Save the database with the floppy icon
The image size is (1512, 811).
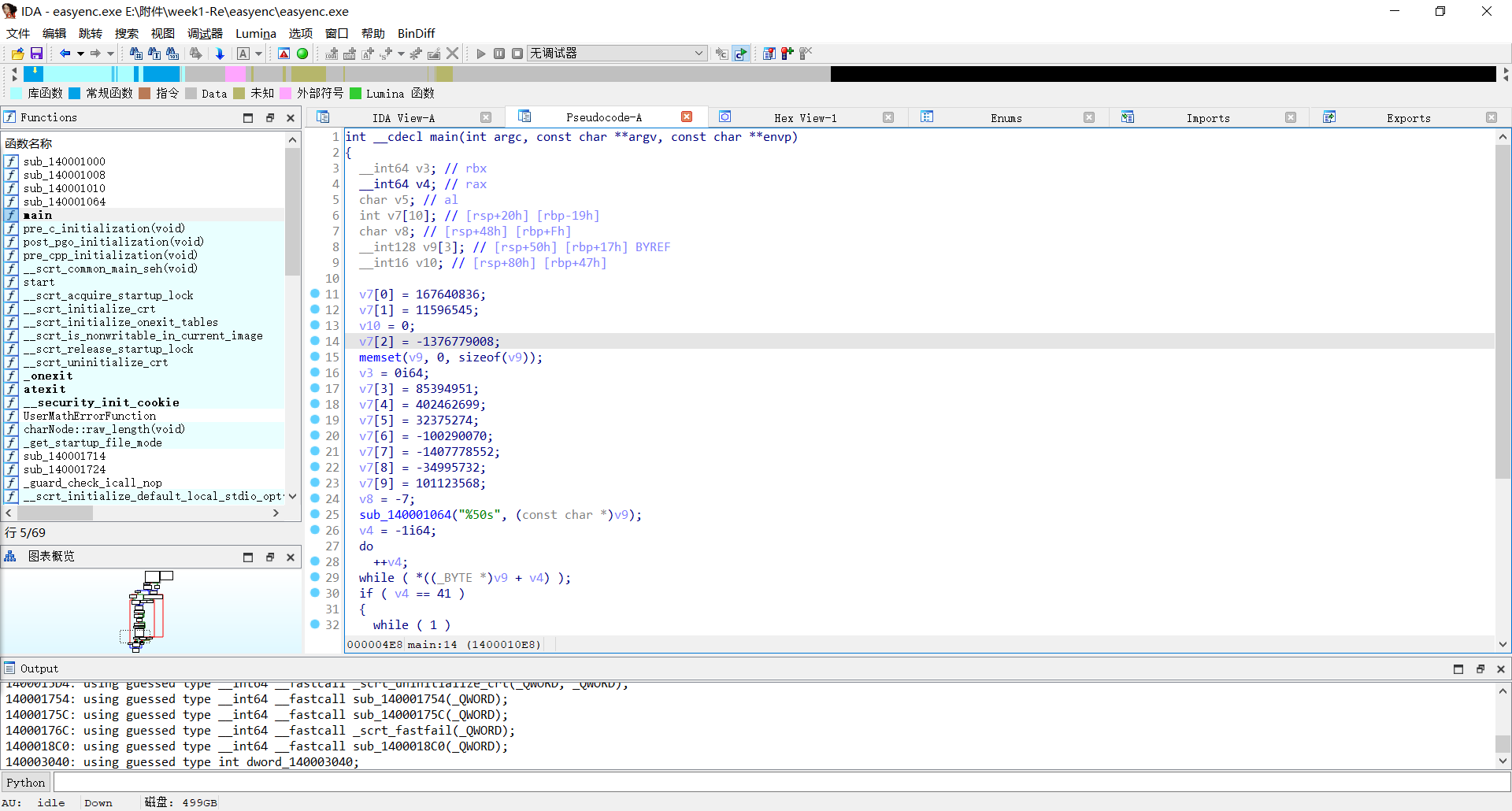click(36, 54)
